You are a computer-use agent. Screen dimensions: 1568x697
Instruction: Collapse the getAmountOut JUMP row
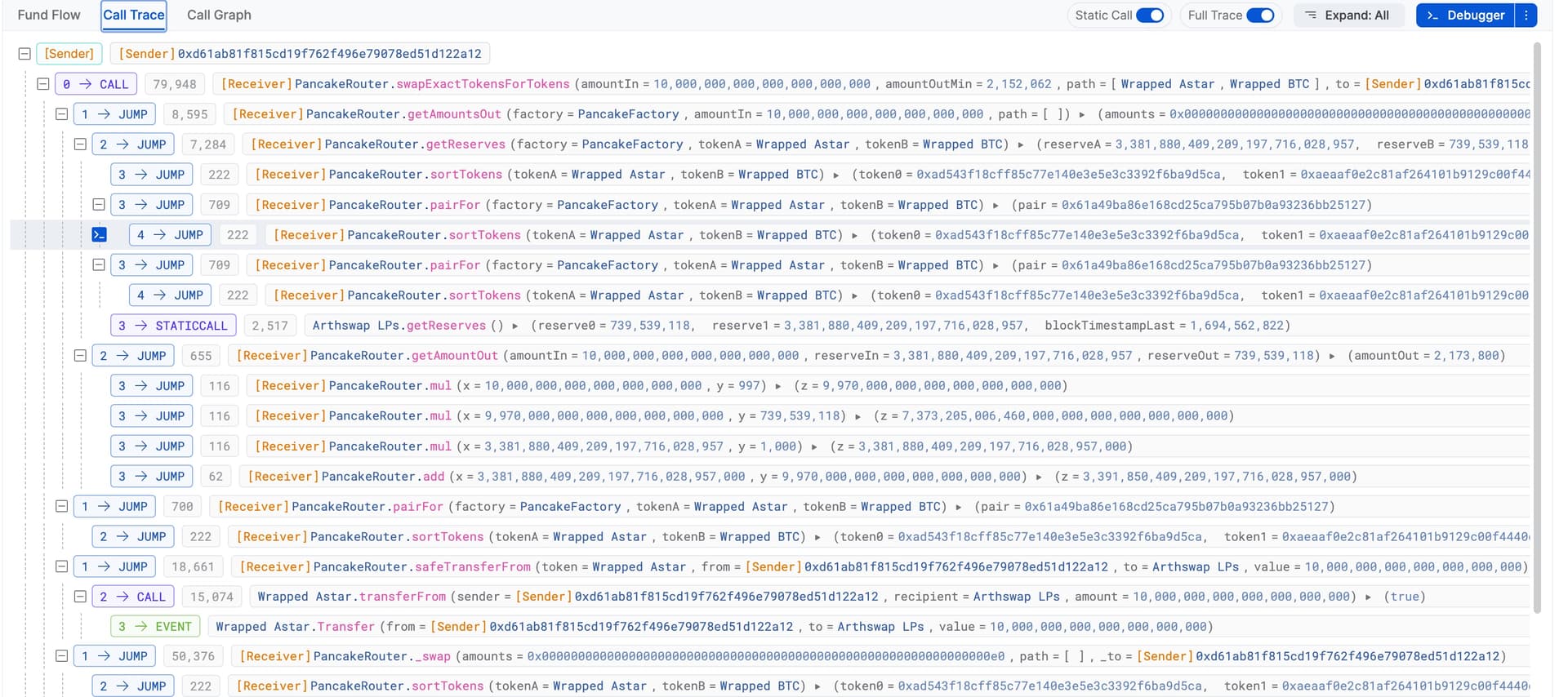pyautogui.click(x=80, y=356)
